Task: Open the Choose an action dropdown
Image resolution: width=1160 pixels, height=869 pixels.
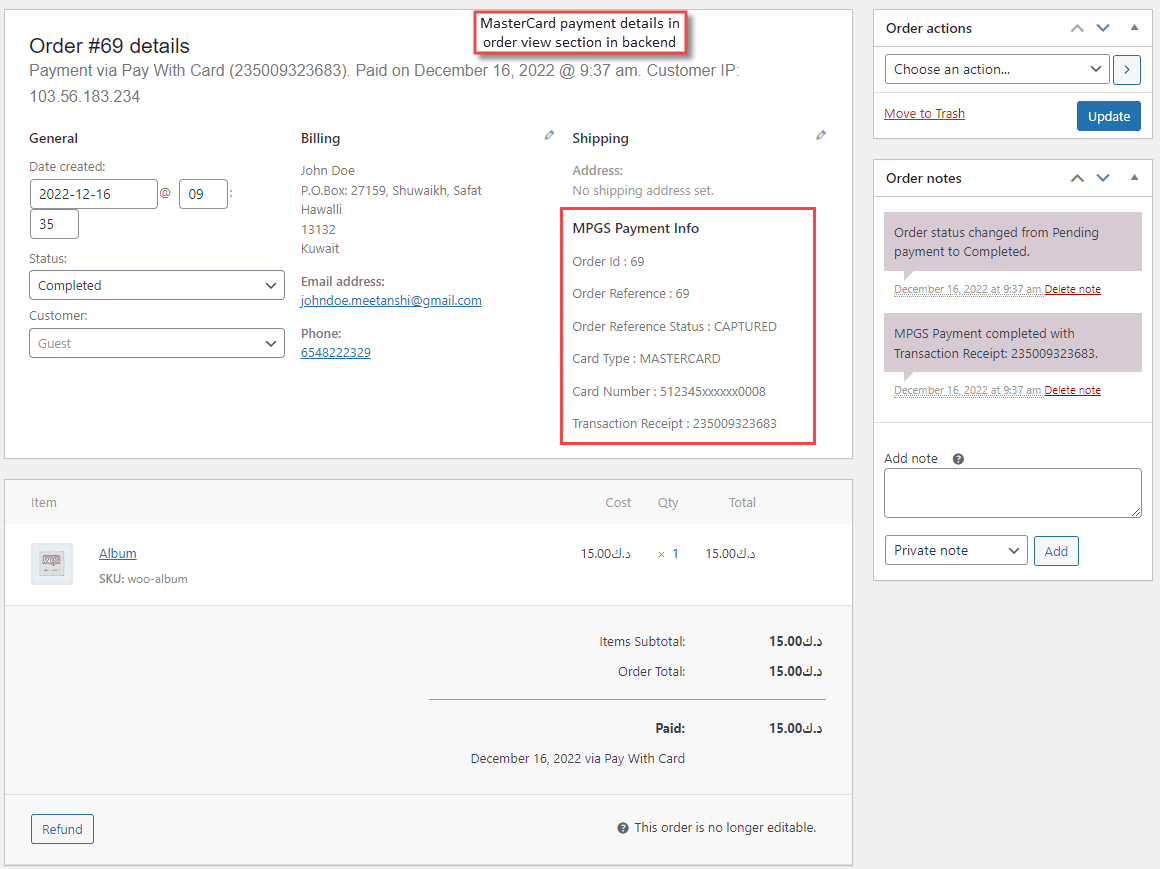Action: (x=996, y=69)
